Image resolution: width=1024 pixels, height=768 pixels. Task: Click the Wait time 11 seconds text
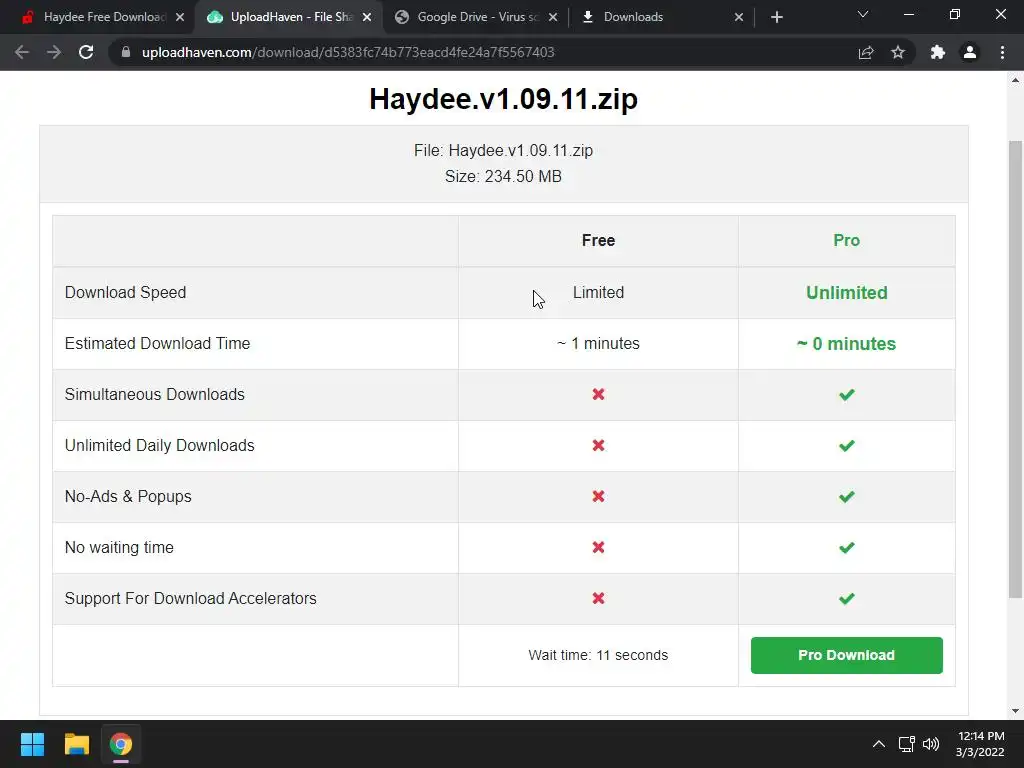click(x=598, y=655)
